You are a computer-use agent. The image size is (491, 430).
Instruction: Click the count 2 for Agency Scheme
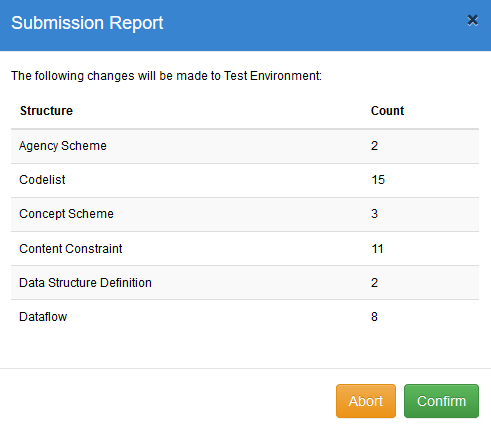pos(374,146)
